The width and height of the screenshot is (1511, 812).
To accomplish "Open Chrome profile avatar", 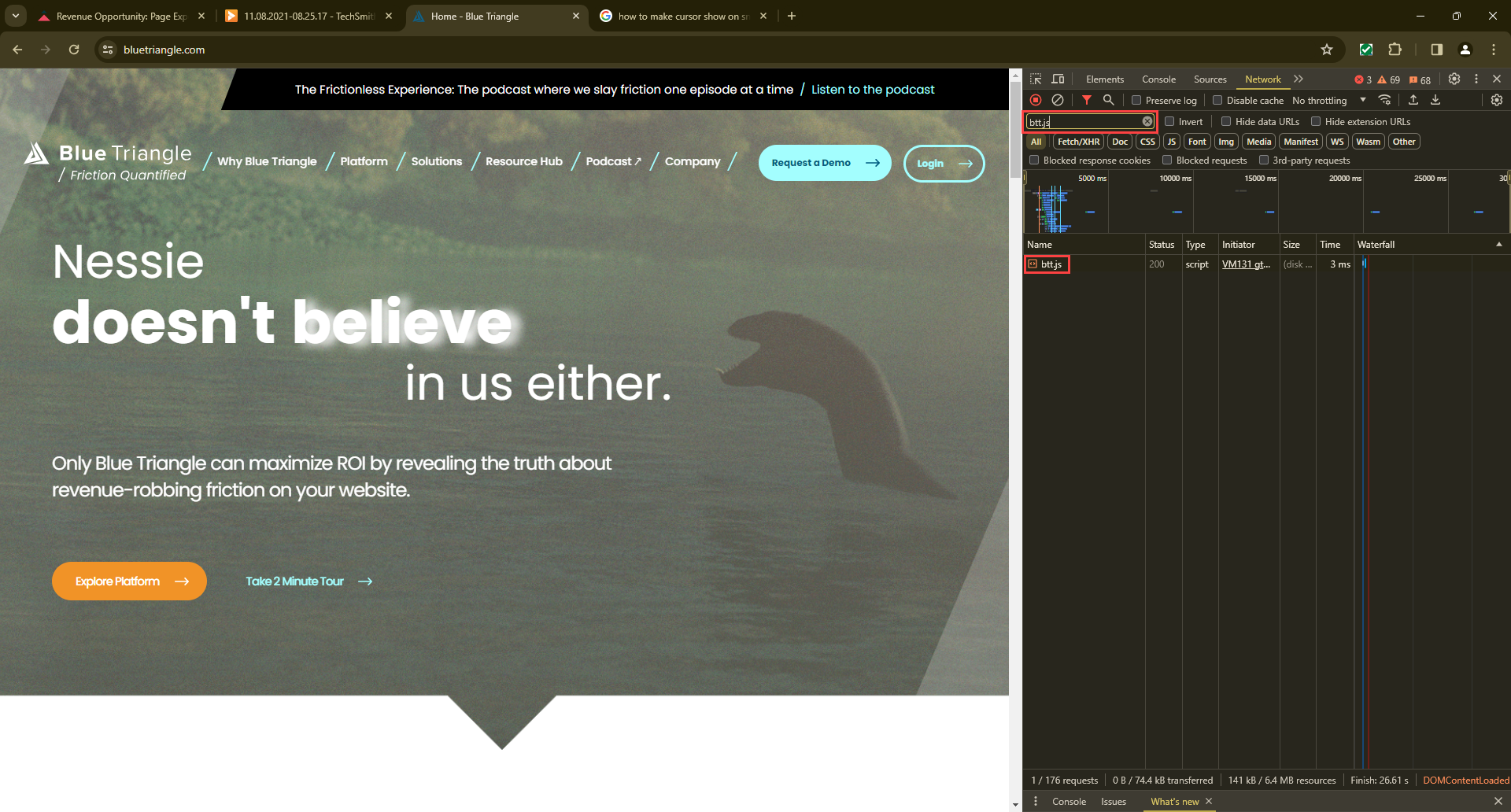I will click(x=1465, y=50).
